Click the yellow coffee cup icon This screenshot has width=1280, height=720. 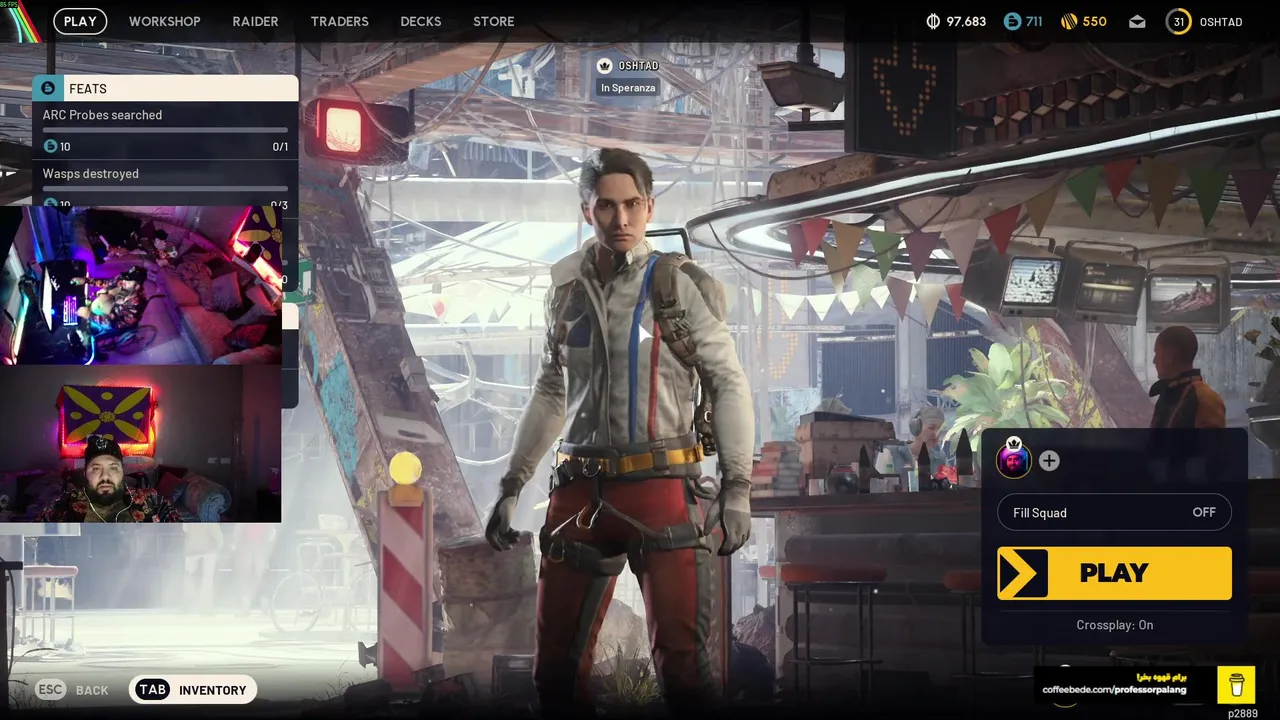coord(1236,685)
